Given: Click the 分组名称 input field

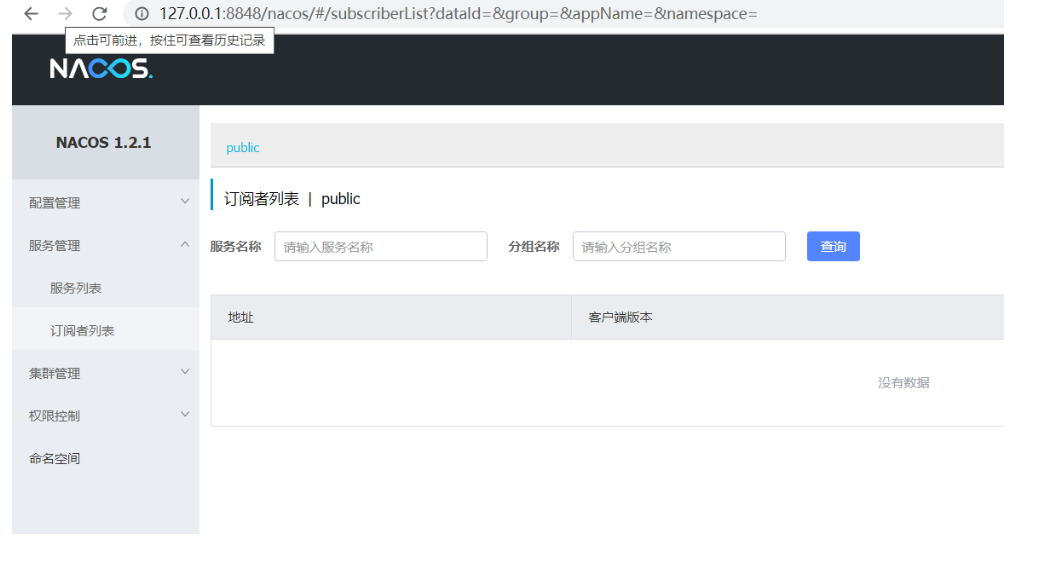Looking at the screenshot, I should pyautogui.click(x=679, y=246).
